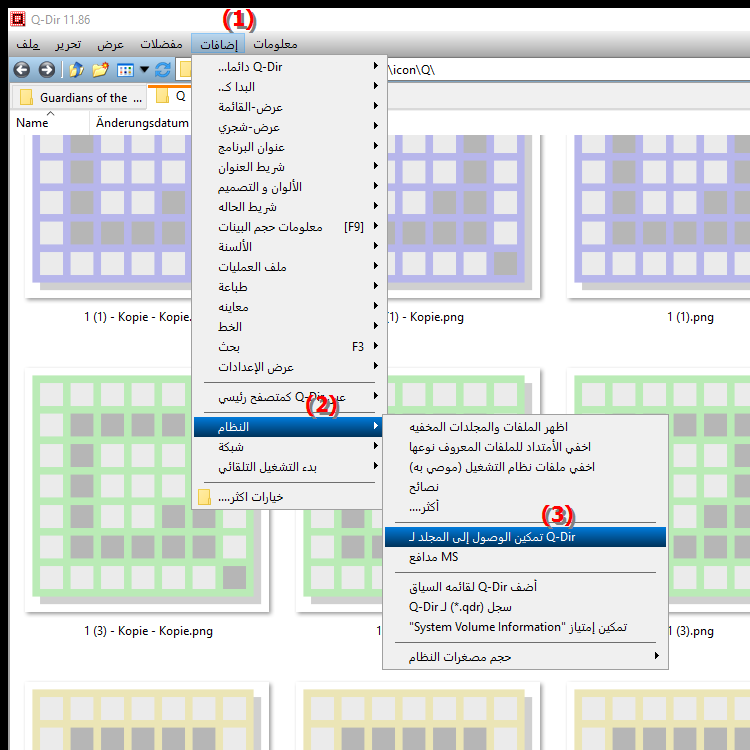Open the ملف العمليات submenu

(289, 267)
